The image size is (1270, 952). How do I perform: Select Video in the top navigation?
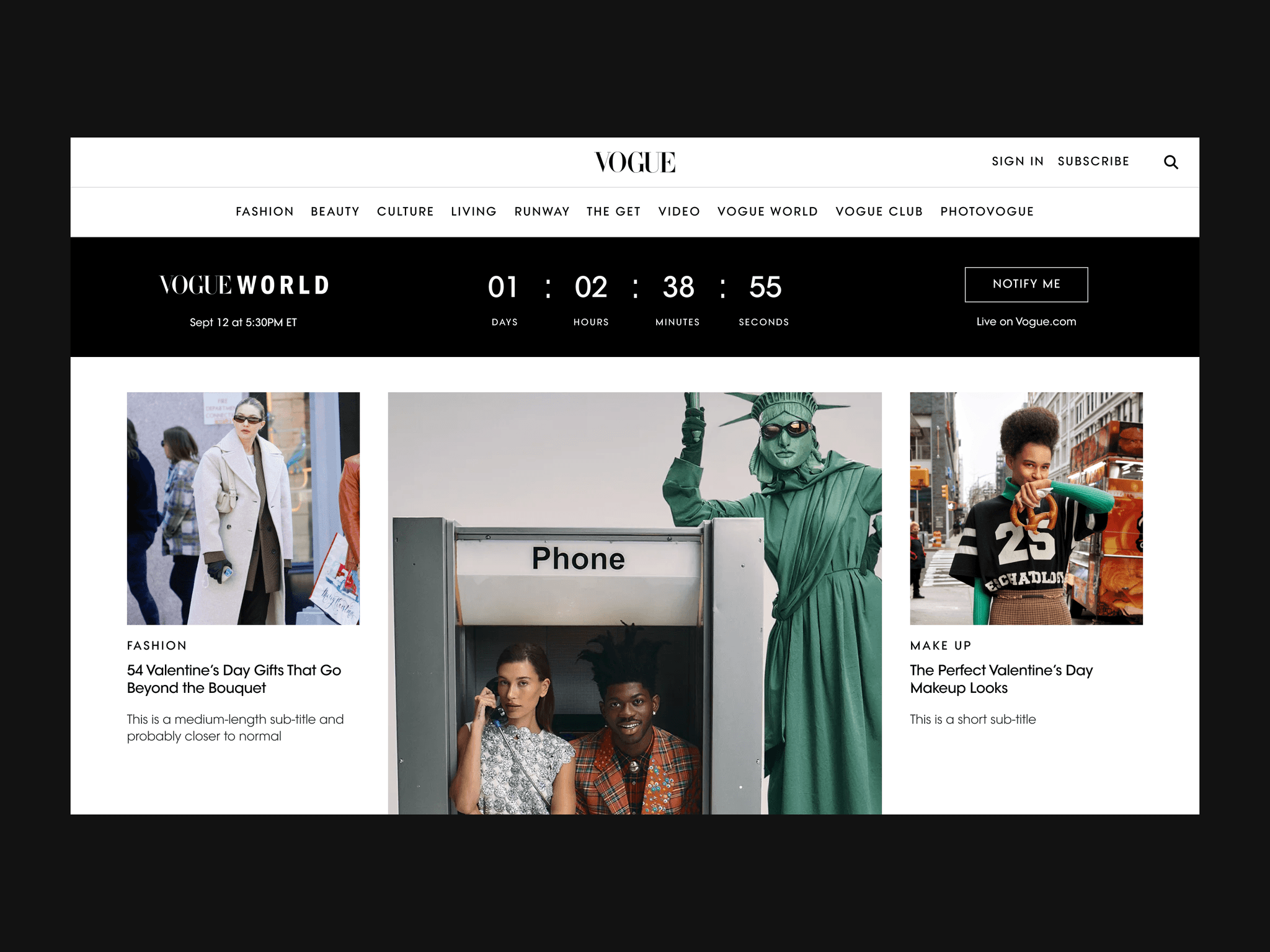[679, 211]
